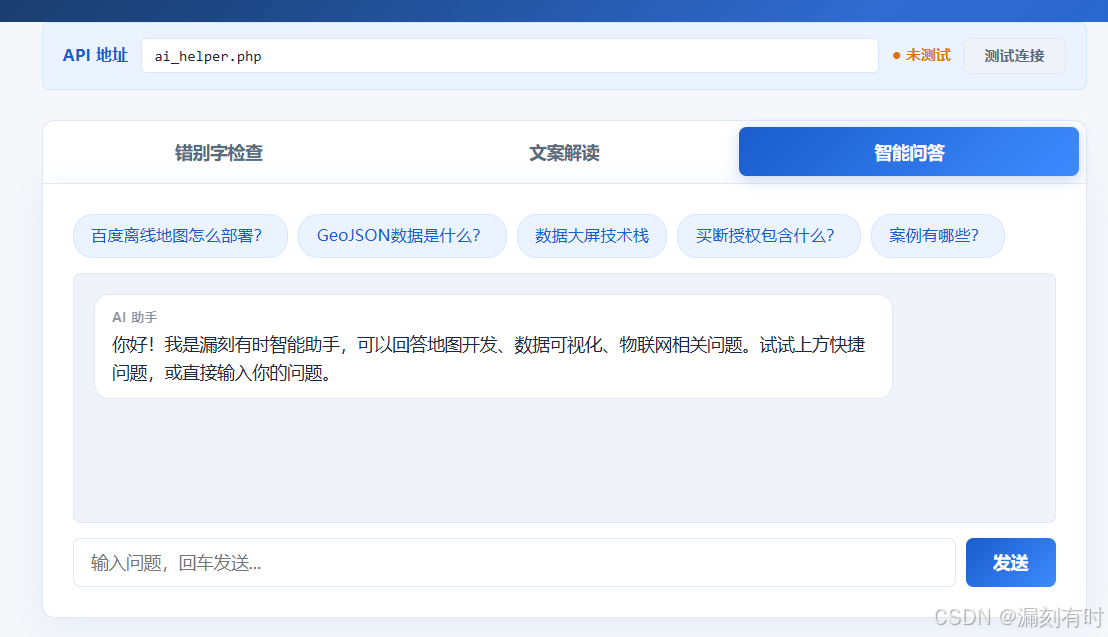Click the API address input field
This screenshot has width=1108, height=637.
[x=509, y=56]
